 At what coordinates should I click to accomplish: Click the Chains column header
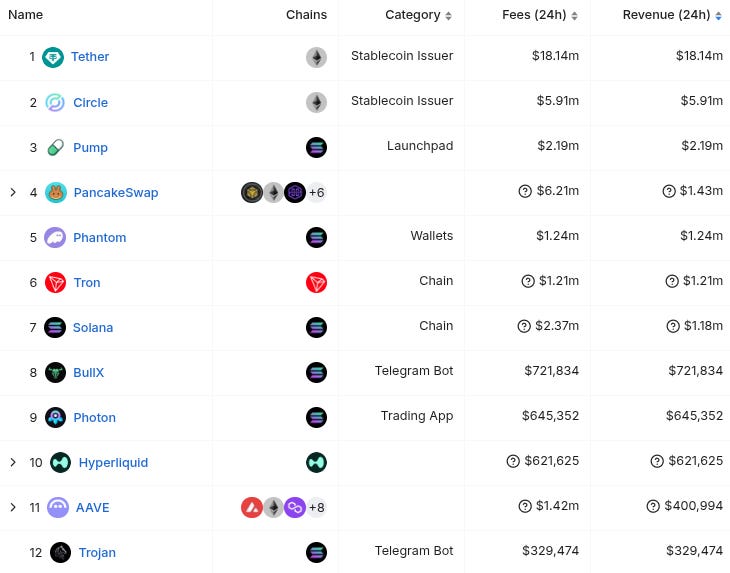[x=306, y=15]
